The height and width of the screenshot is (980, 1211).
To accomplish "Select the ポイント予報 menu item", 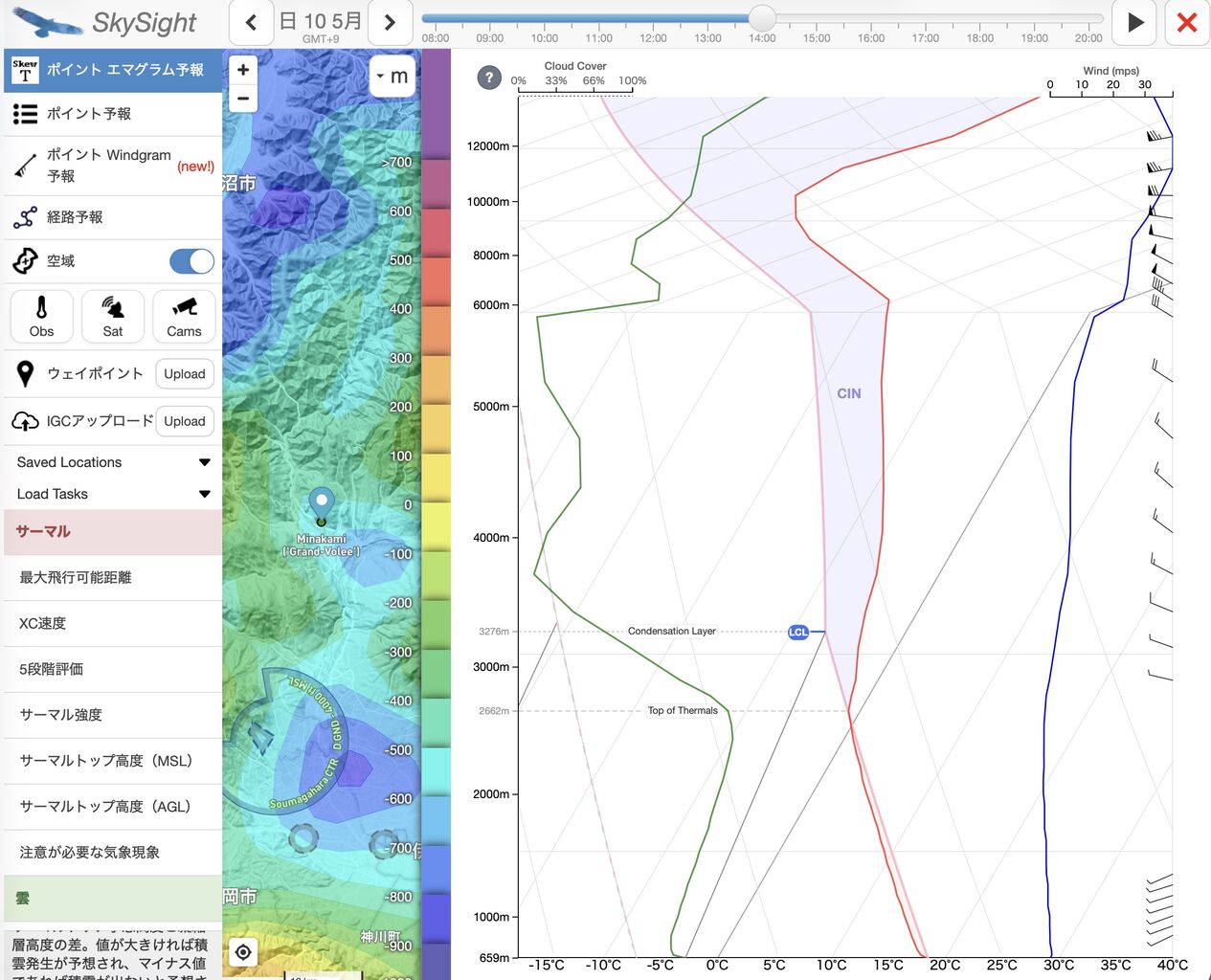I will pos(113,114).
